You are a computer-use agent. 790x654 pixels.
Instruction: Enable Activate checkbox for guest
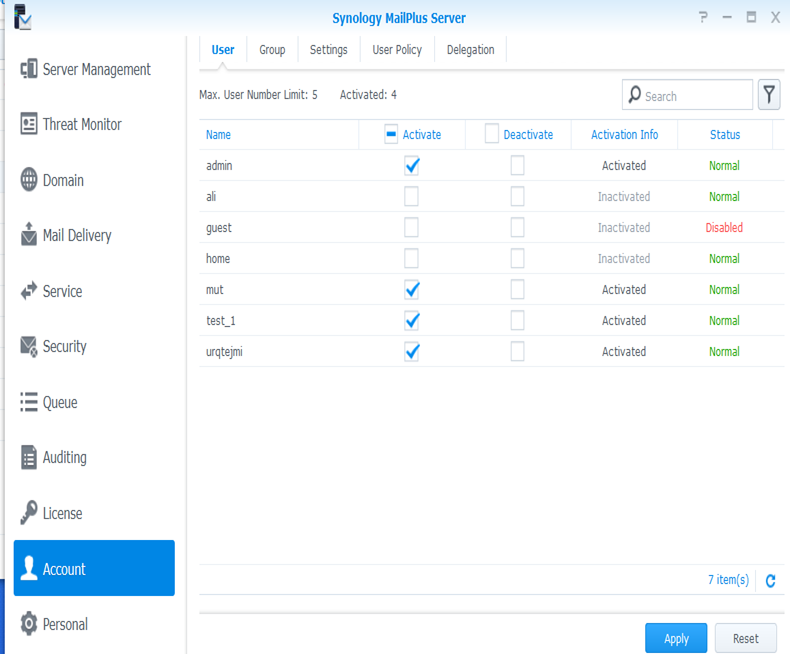(412, 227)
